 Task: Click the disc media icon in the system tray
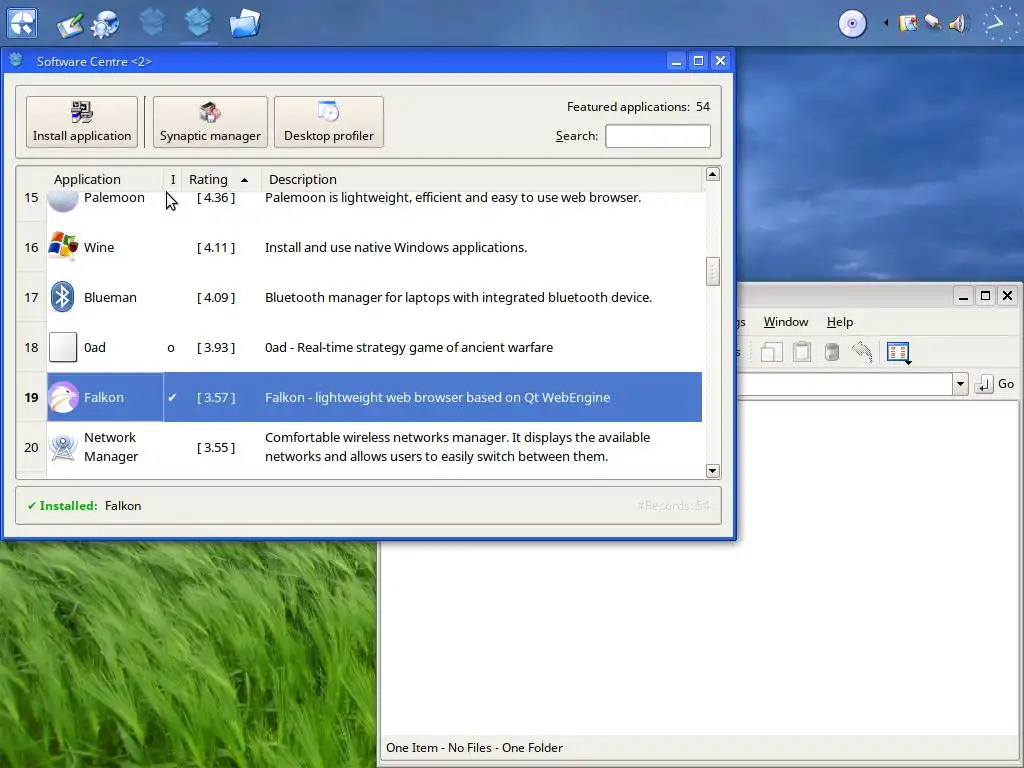(852, 24)
